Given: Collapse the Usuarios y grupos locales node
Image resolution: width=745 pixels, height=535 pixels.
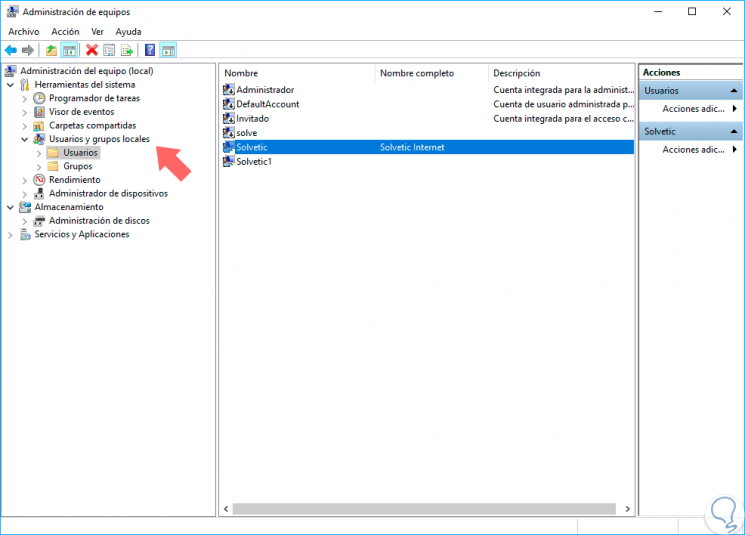Looking at the screenshot, I should point(25,139).
